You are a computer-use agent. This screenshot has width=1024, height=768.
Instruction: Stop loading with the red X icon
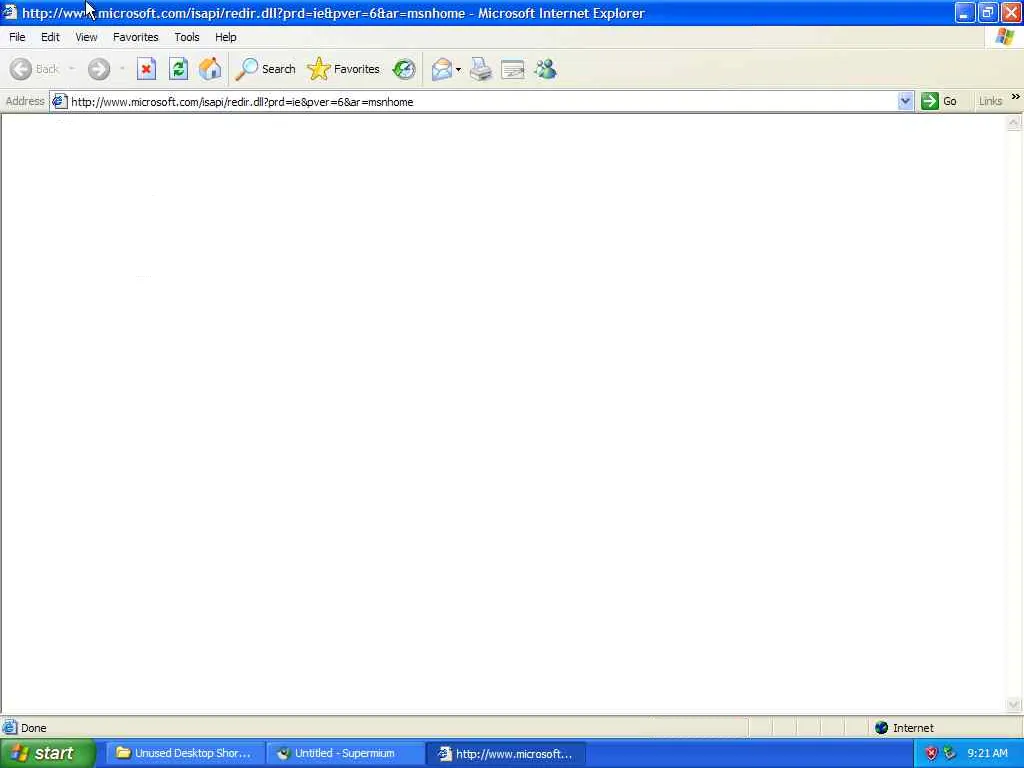point(146,69)
